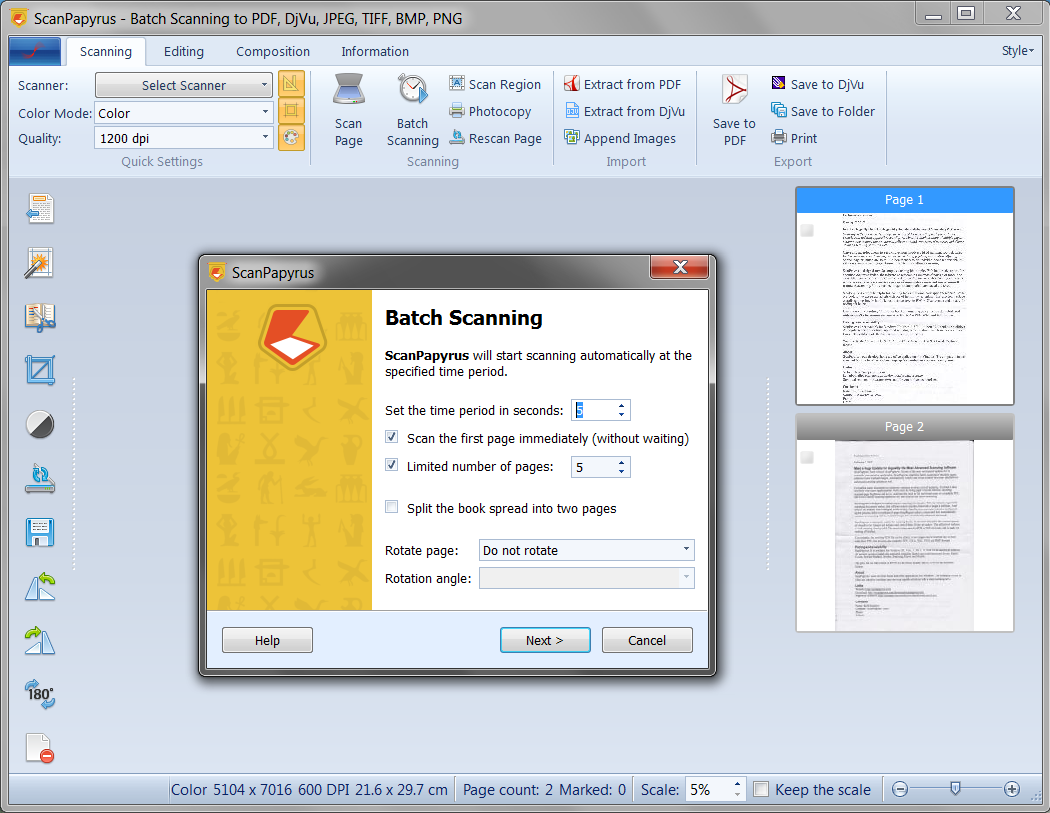
Task: Uncheck Scan the first page immediately
Action: click(392, 437)
